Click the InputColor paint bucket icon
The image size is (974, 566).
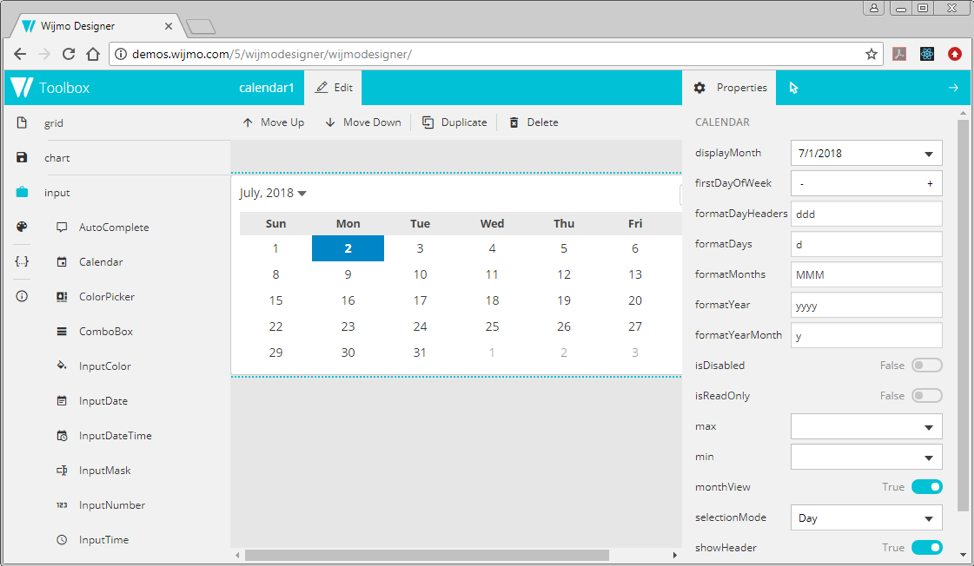tap(61, 365)
